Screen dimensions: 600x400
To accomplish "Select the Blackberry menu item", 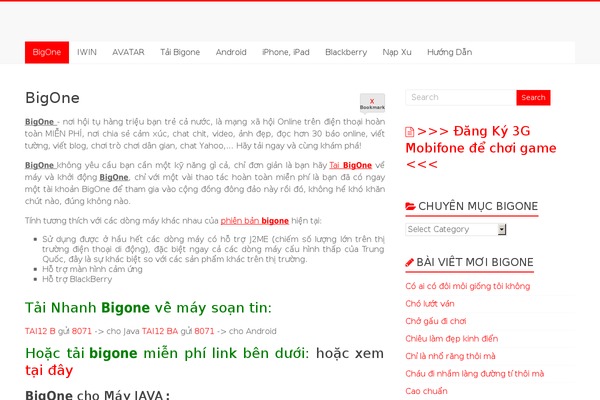I will point(346,52).
